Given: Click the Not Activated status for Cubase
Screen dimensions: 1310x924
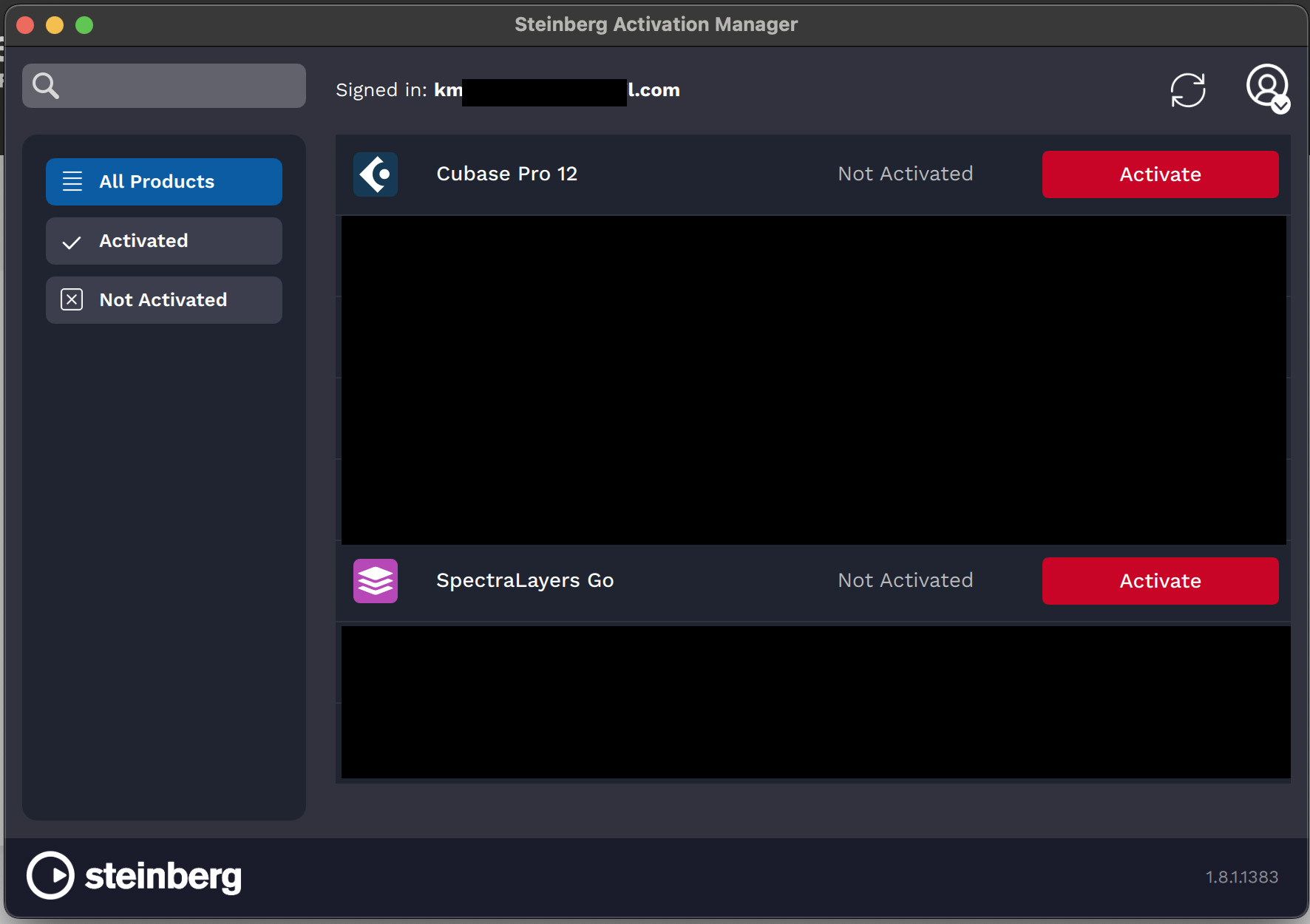Looking at the screenshot, I should 905,174.
